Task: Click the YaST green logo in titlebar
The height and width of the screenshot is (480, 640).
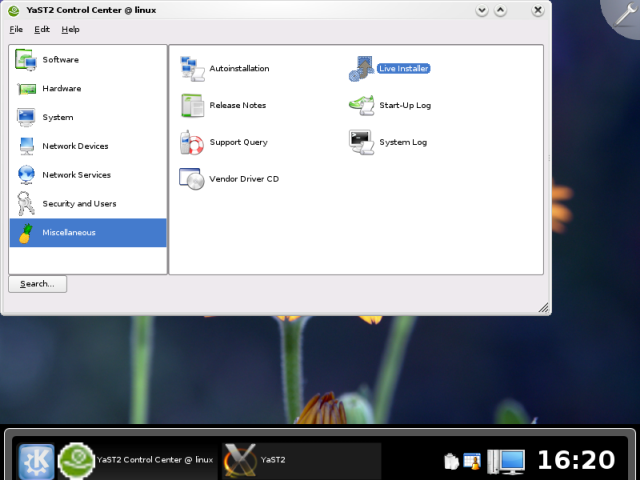Action: coord(13,10)
